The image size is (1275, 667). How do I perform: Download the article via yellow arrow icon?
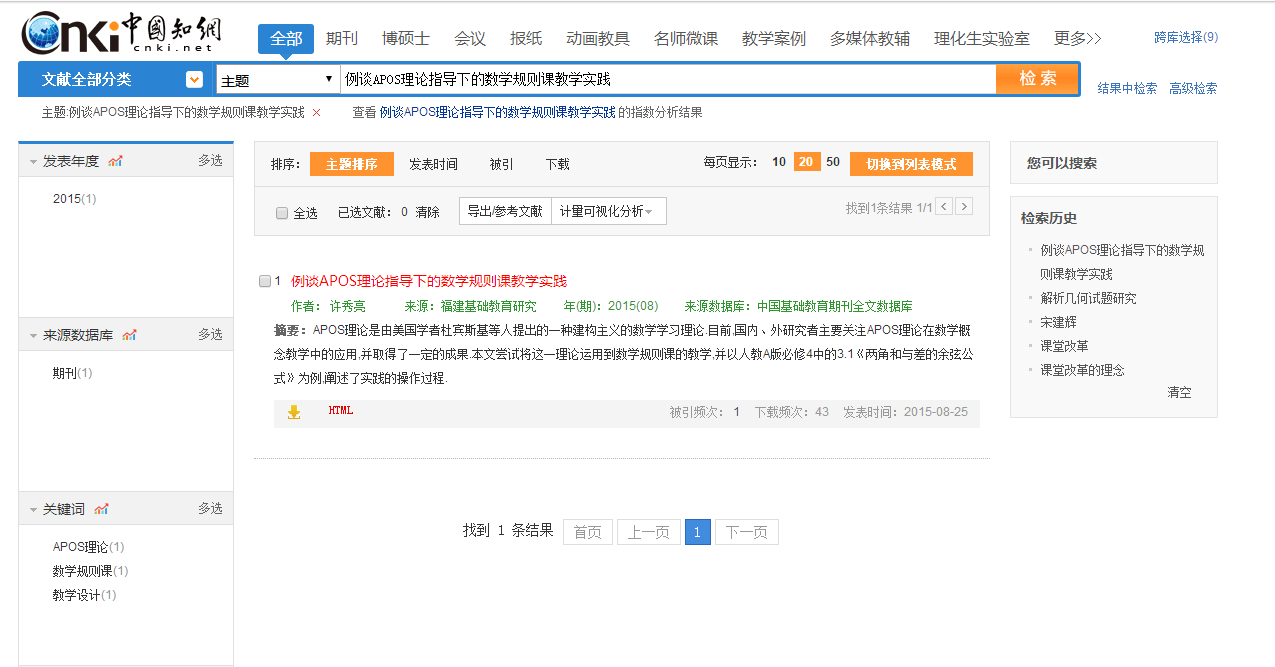click(294, 412)
